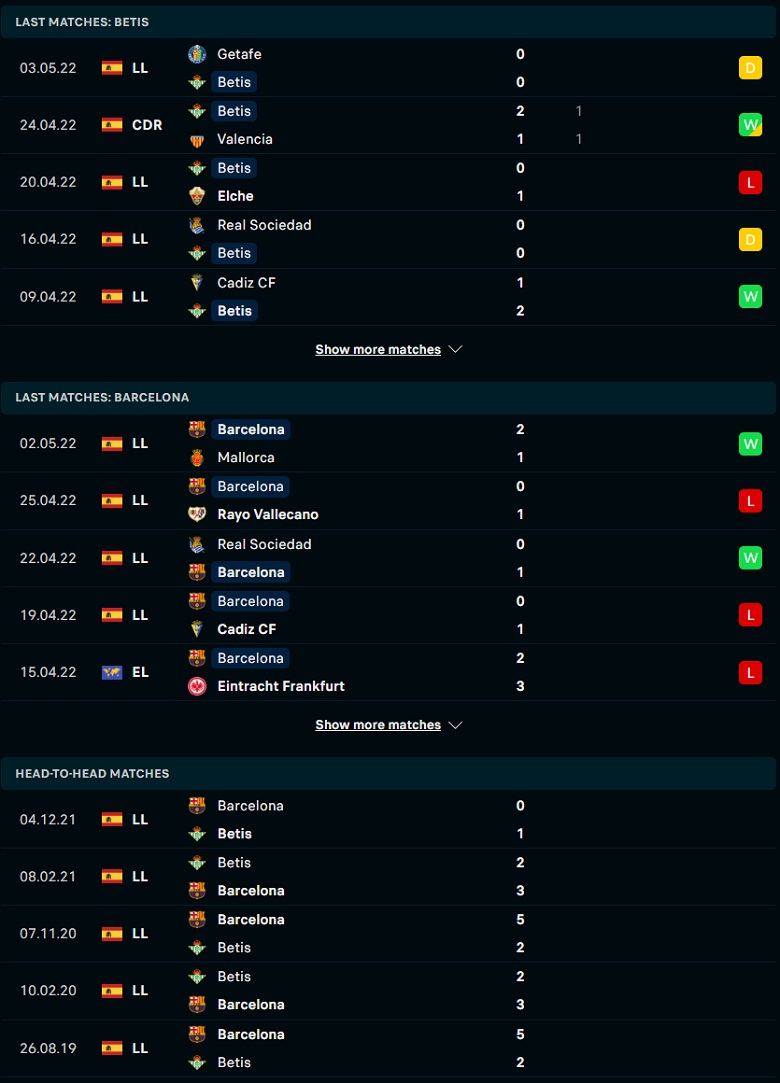Viewport: 780px width, 1083px height.
Task: Click Show more matches under Betis
Action: [x=378, y=349]
